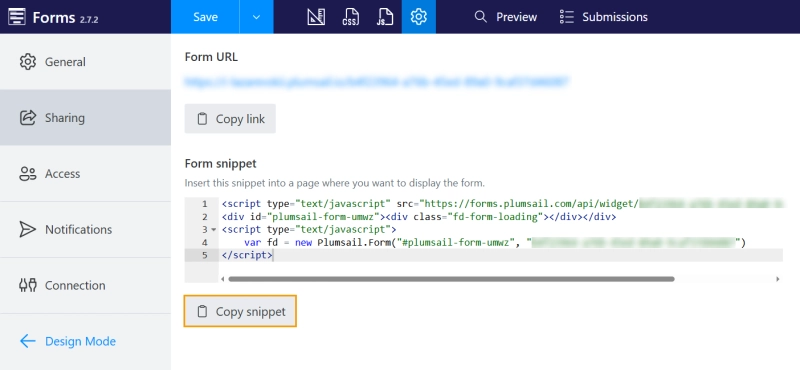Screen dimensions: 800x370
Task: Open the JavaScript editor icon
Action: pyautogui.click(x=384, y=17)
